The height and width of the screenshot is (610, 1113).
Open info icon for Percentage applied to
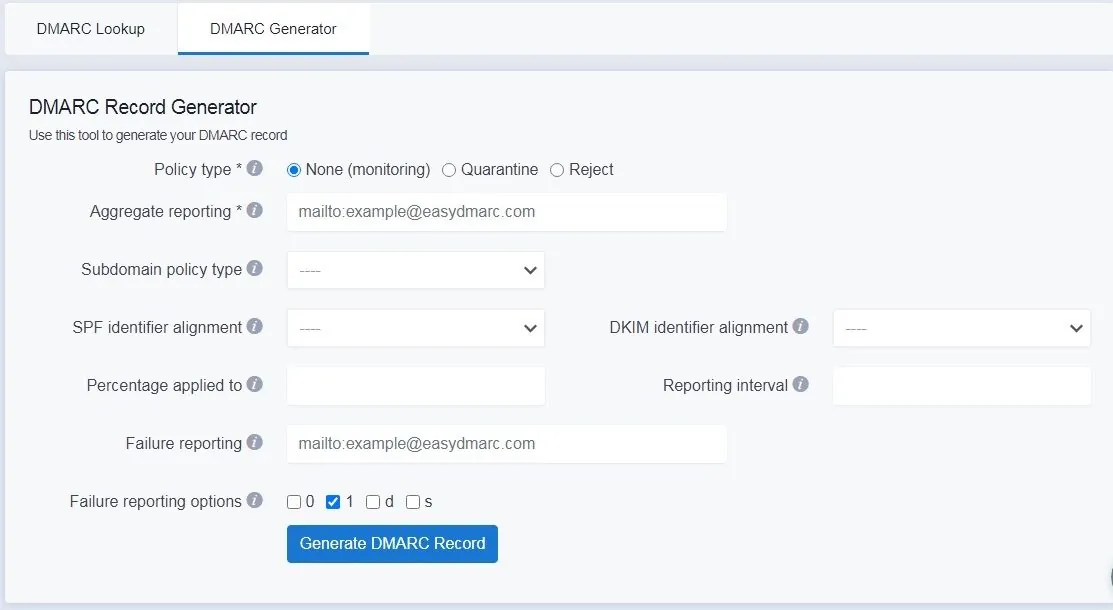click(x=255, y=384)
